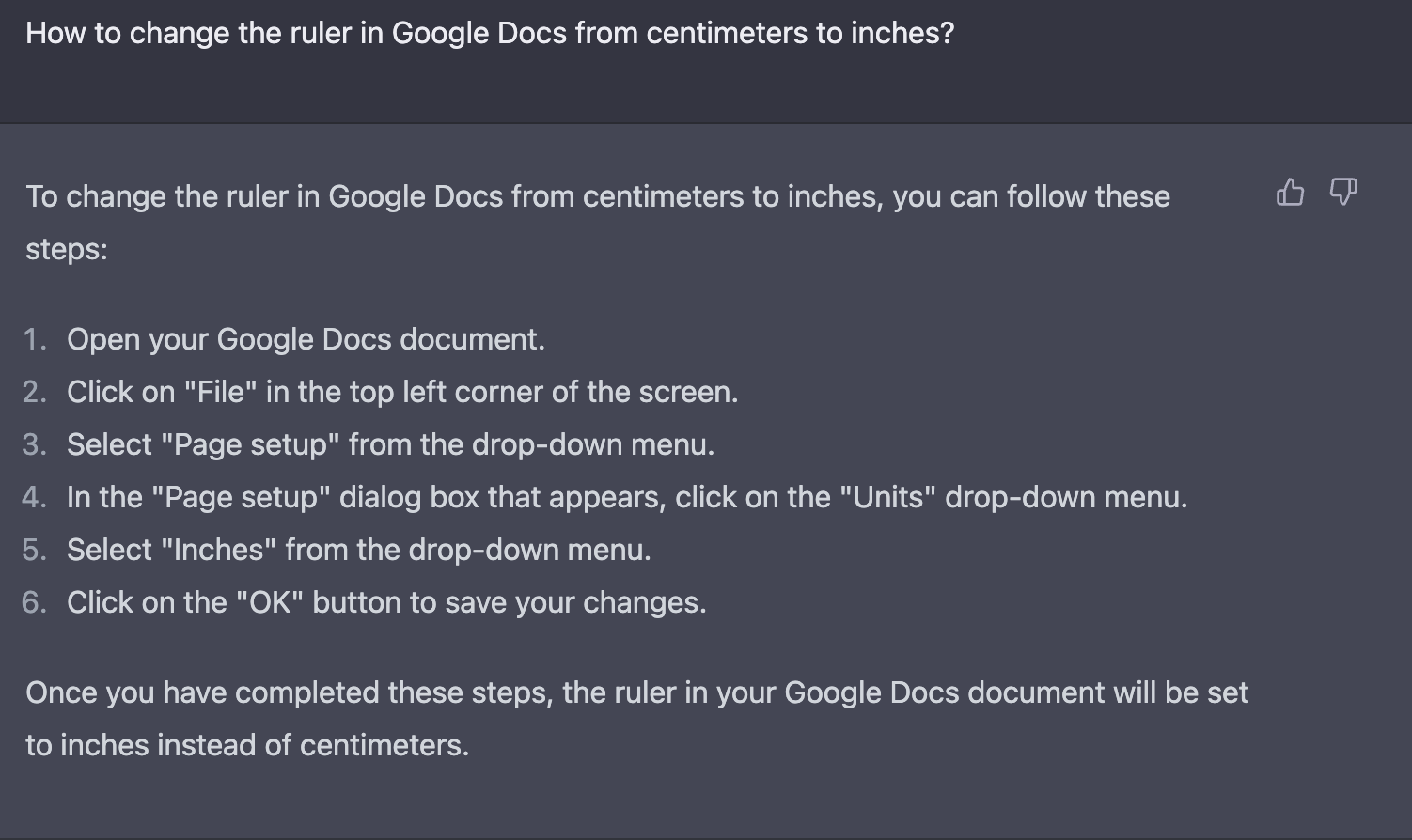
Task: Click step 6 about the "OK" button
Action: point(386,602)
